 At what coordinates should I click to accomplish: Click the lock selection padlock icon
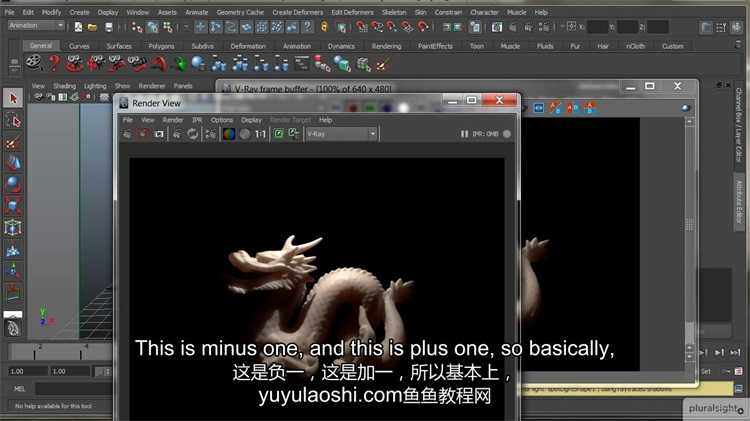pos(324,27)
